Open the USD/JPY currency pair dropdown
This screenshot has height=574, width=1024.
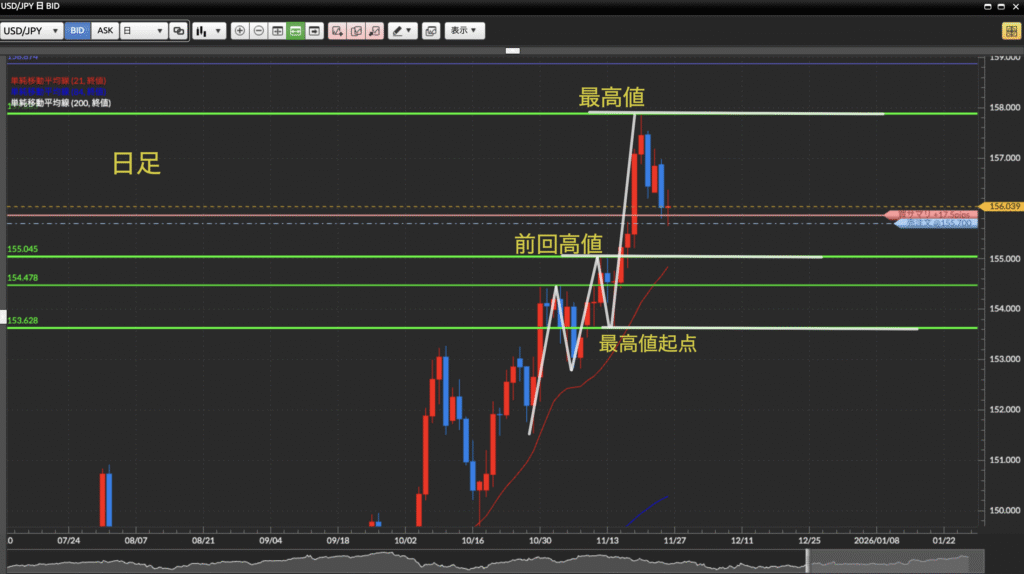coord(32,31)
